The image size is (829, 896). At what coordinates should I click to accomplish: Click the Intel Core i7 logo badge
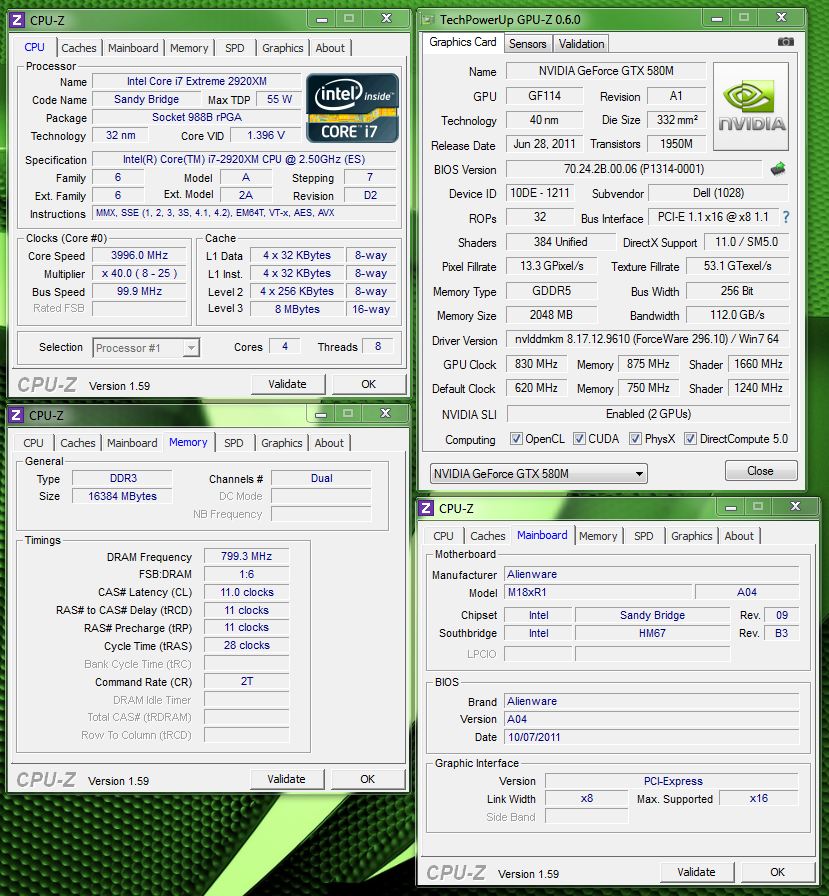click(352, 108)
